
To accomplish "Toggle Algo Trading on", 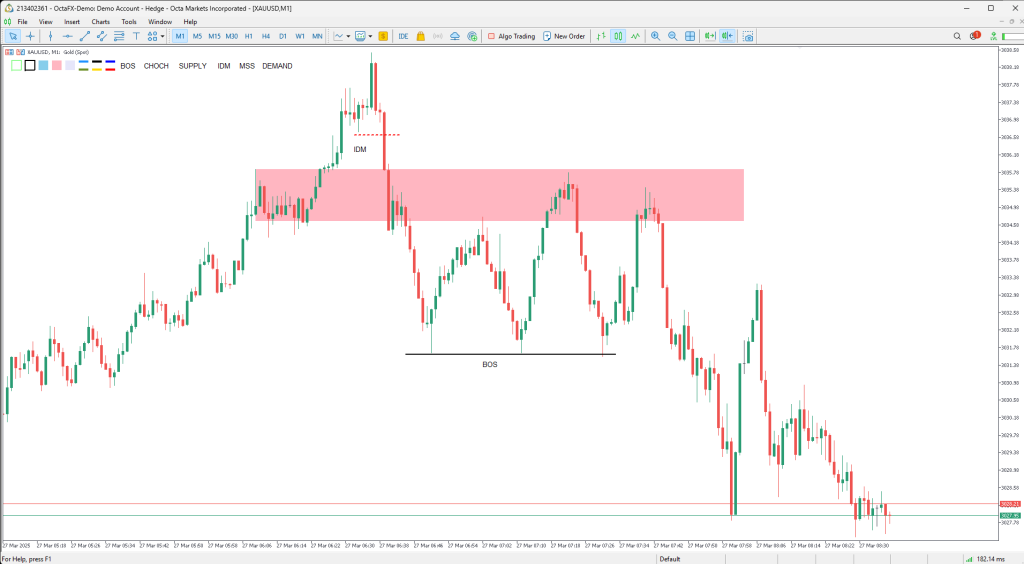I will (511, 36).
